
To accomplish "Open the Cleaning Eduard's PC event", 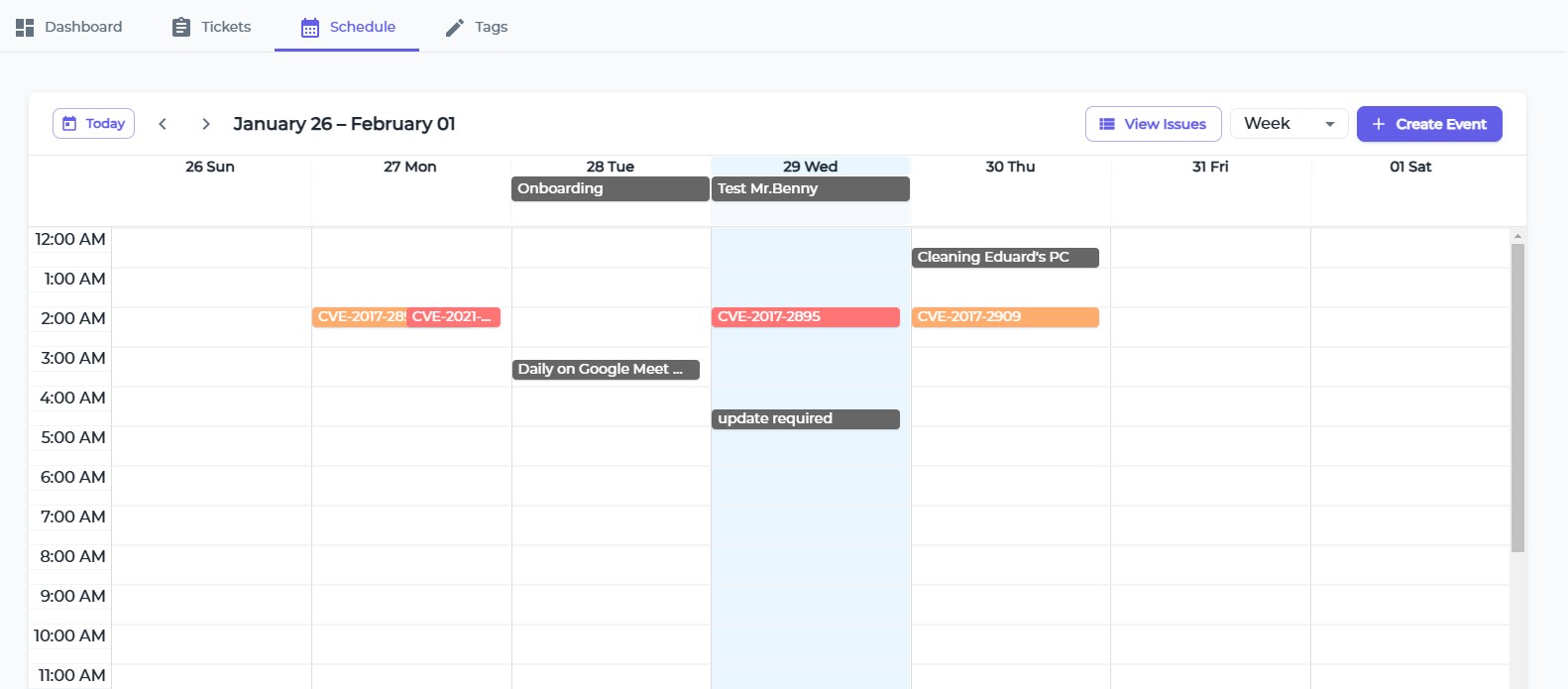I will (x=1005, y=258).
